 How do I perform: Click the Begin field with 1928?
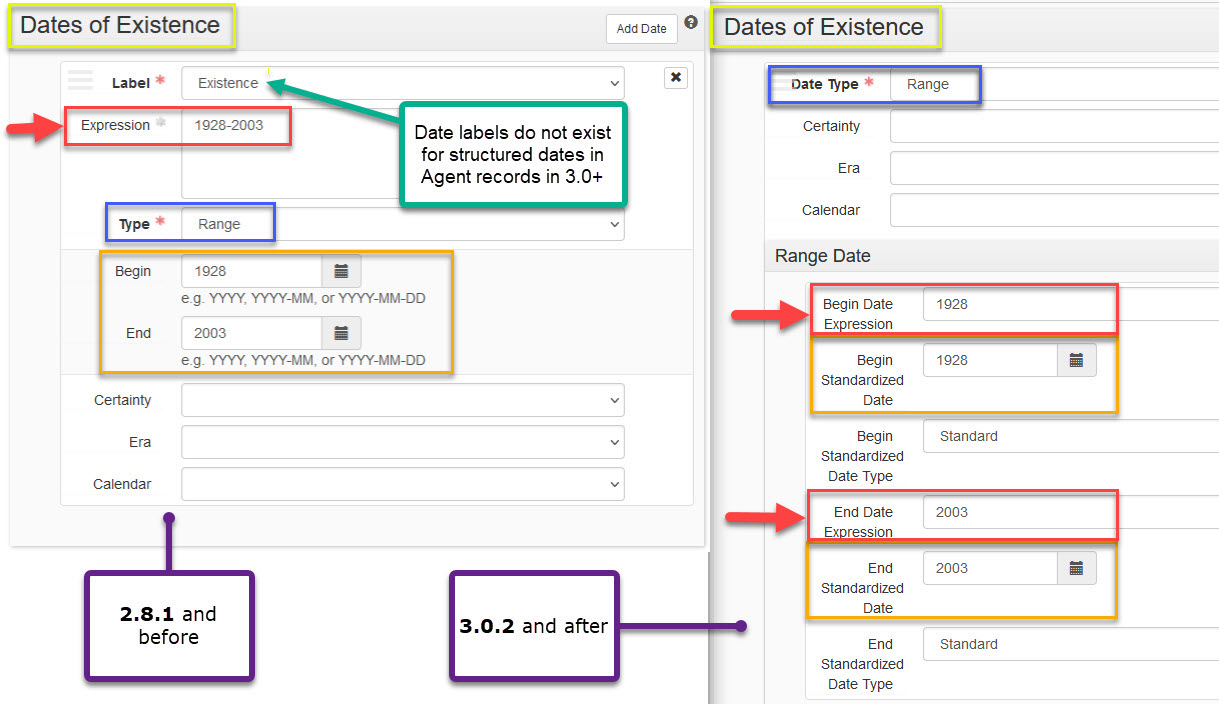coord(251,271)
